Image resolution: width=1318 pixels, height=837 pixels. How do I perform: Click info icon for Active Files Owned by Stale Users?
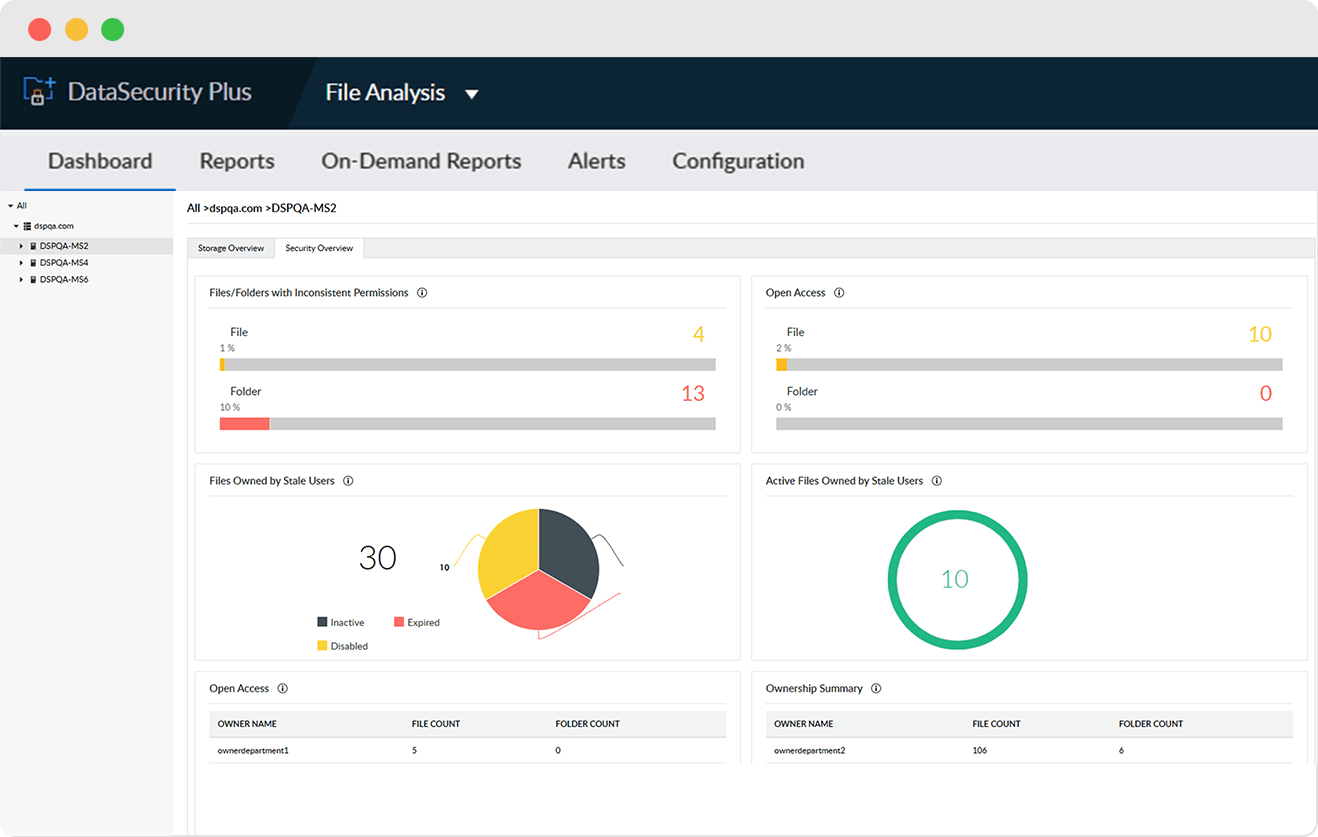(x=937, y=481)
